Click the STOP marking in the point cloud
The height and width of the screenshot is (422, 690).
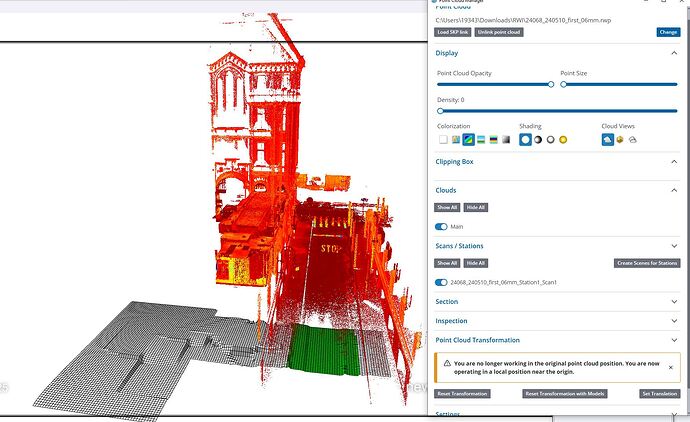(330, 249)
